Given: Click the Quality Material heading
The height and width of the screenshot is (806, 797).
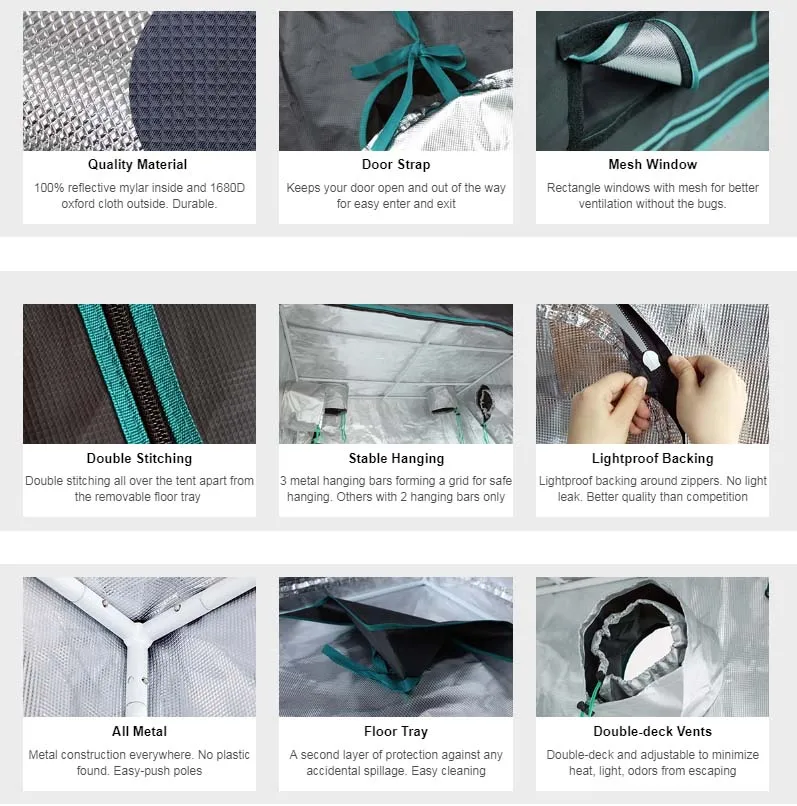Looking at the screenshot, I should (137, 164).
